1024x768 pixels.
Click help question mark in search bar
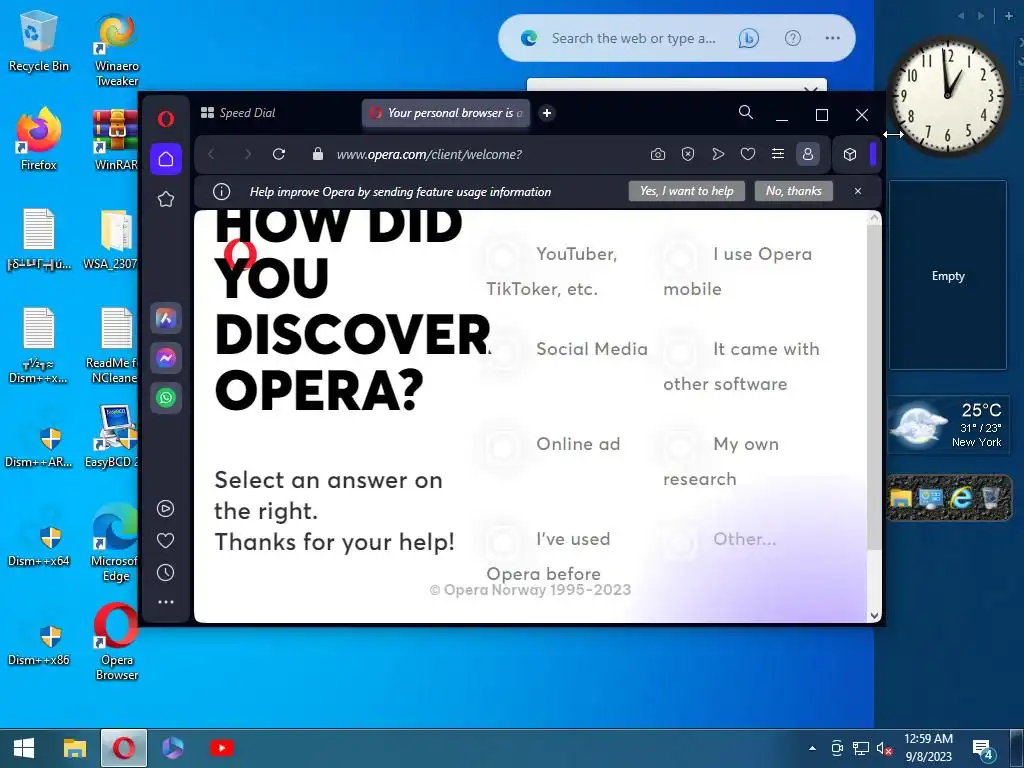click(x=792, y=39)
